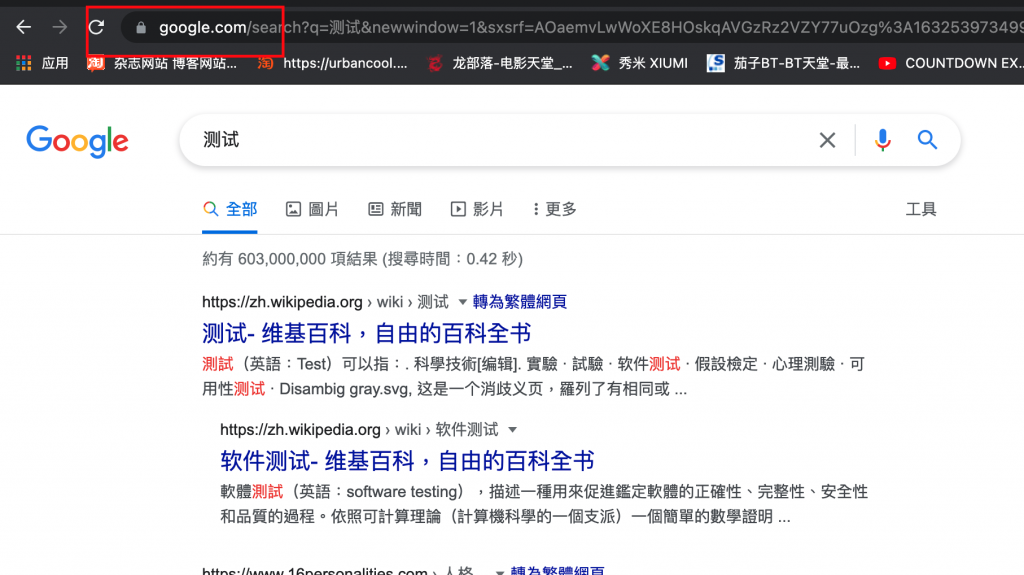The width and height of the screenshot is (1024, 575).
Task: Switch to the 圖片 images tab
Action: point(312,209)
